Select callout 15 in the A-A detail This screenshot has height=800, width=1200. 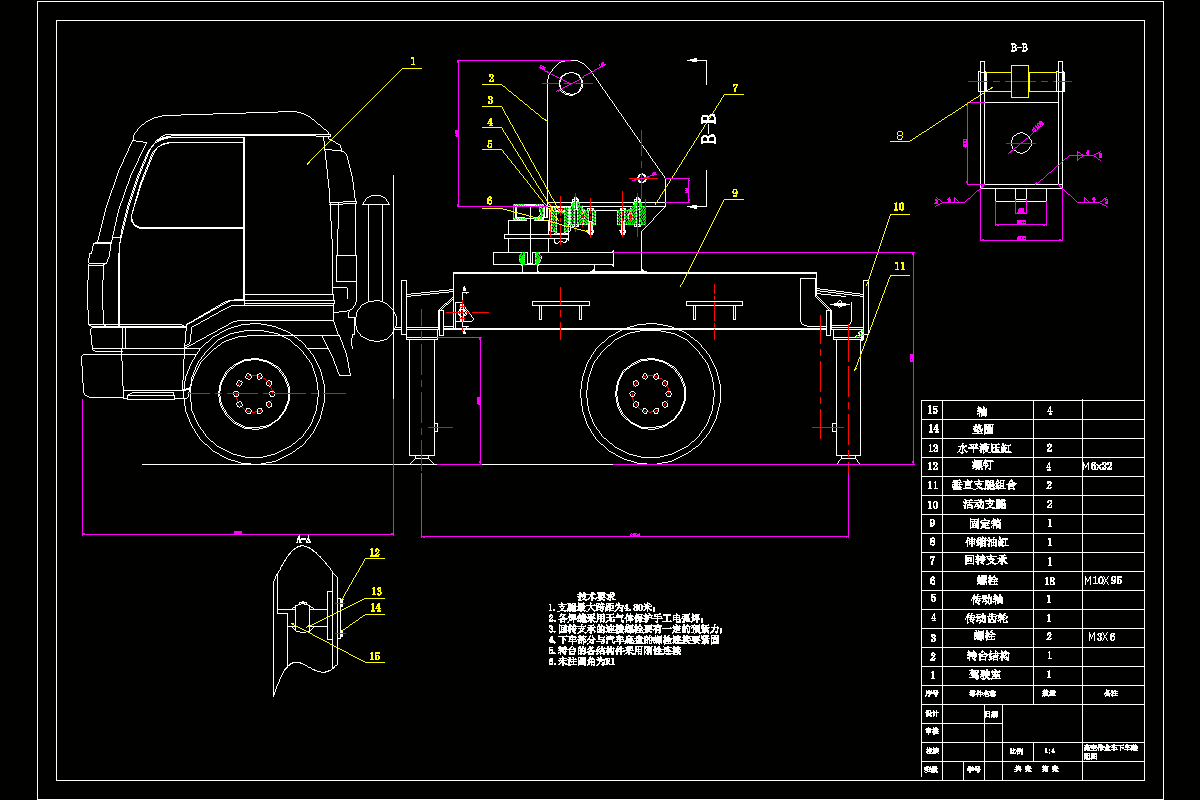click(x=375, y=656)
